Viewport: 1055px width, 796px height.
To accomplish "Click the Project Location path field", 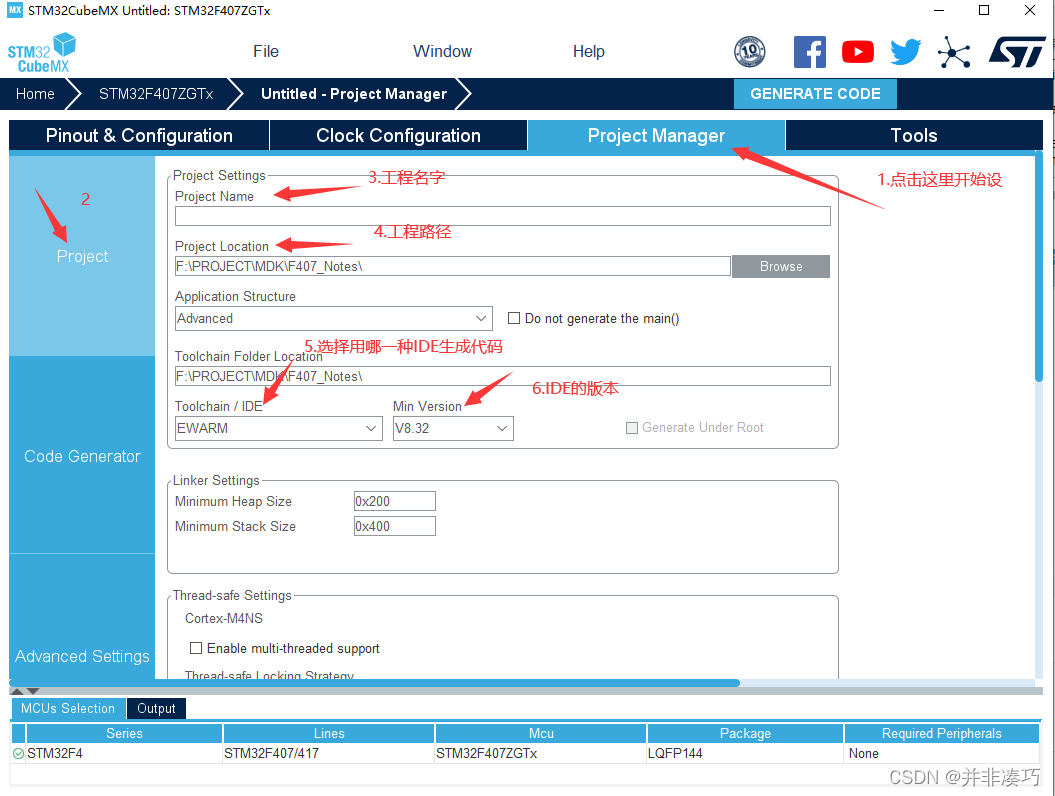I will pyautogui.click(x=453, y=266).
